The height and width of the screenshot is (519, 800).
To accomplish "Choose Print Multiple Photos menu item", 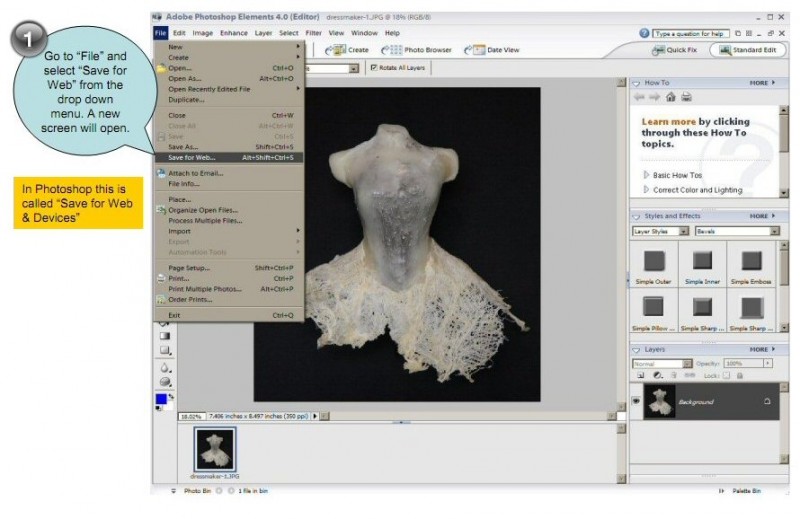I will point(229,289).
